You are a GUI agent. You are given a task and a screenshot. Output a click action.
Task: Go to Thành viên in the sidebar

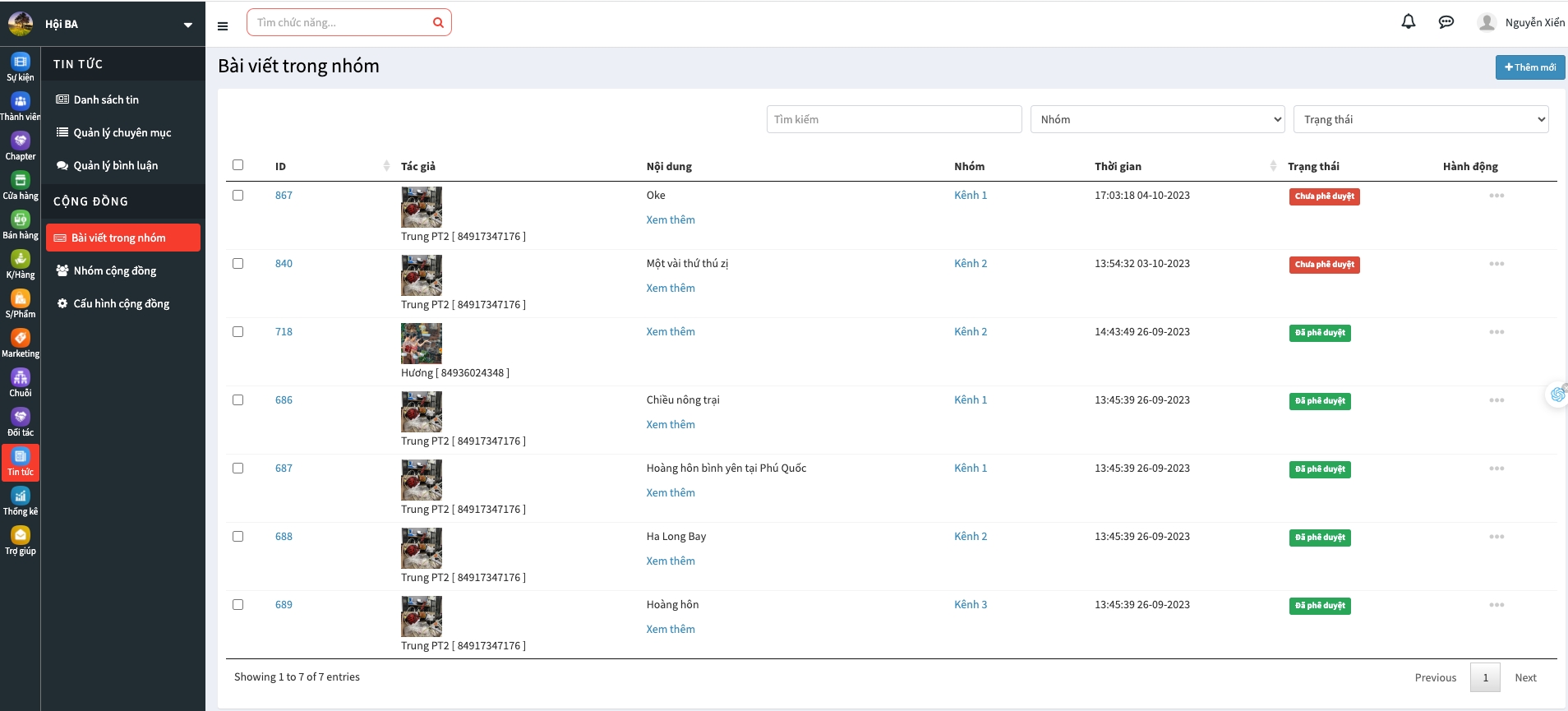click(21, 106)
